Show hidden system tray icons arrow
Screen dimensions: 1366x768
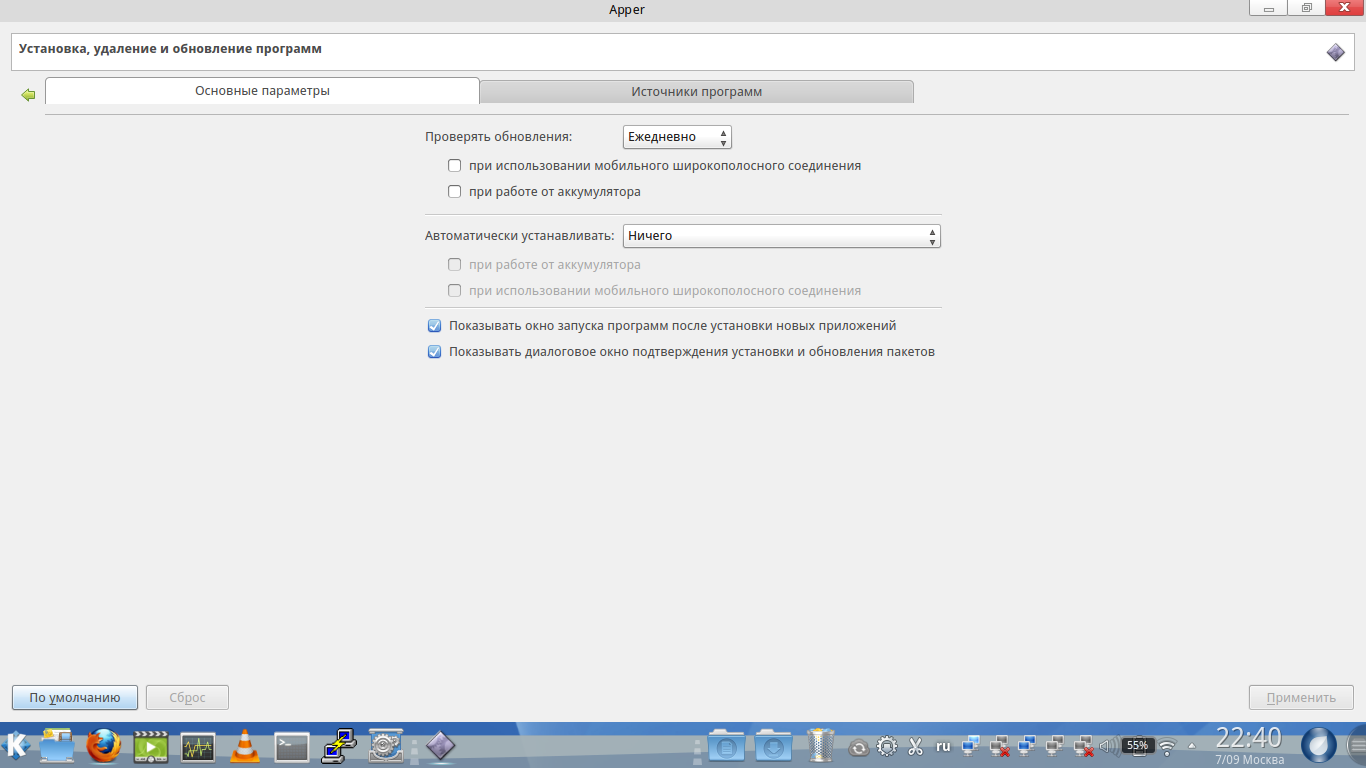(1191, 746)
